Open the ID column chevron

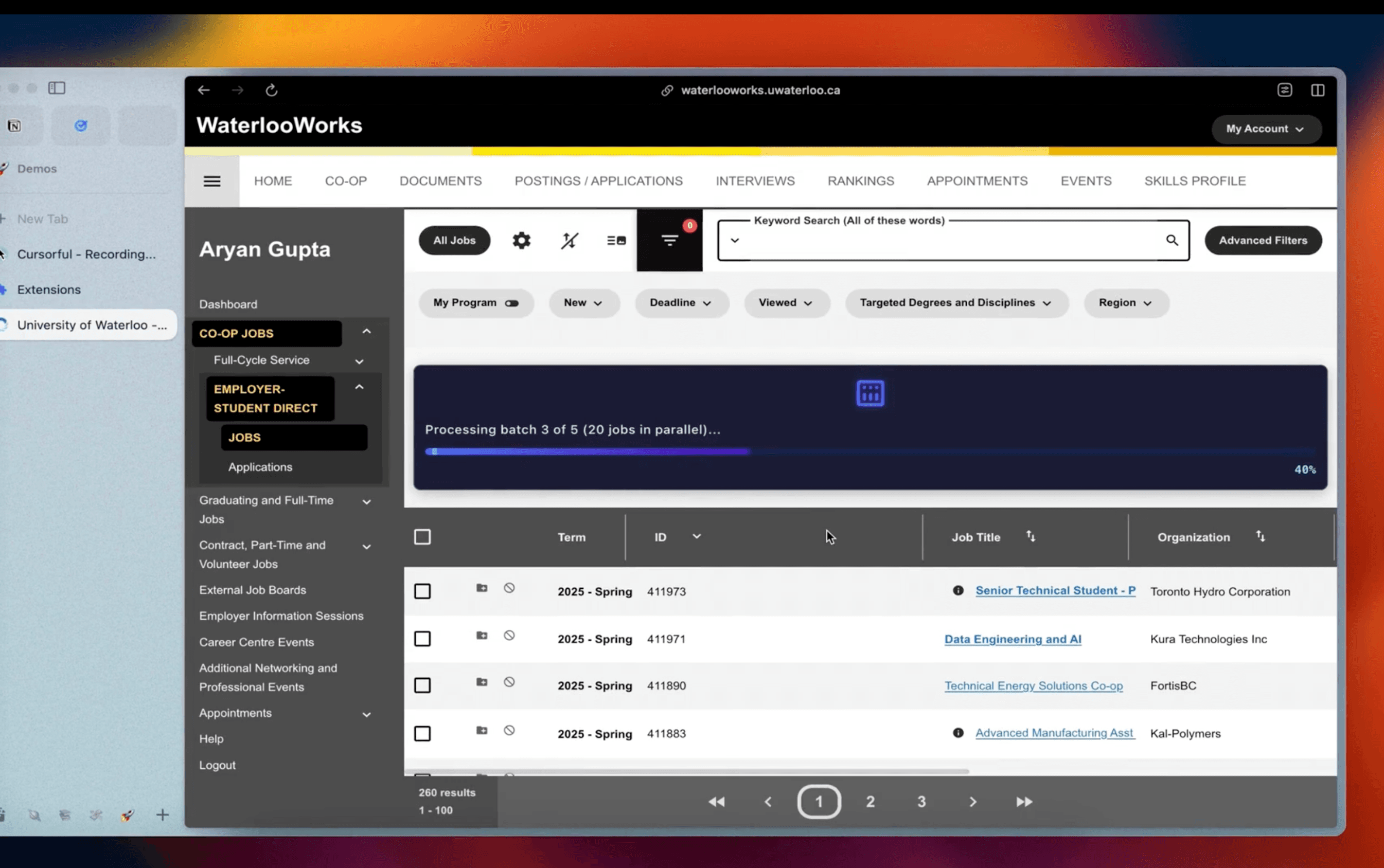[x=696, y=536]
